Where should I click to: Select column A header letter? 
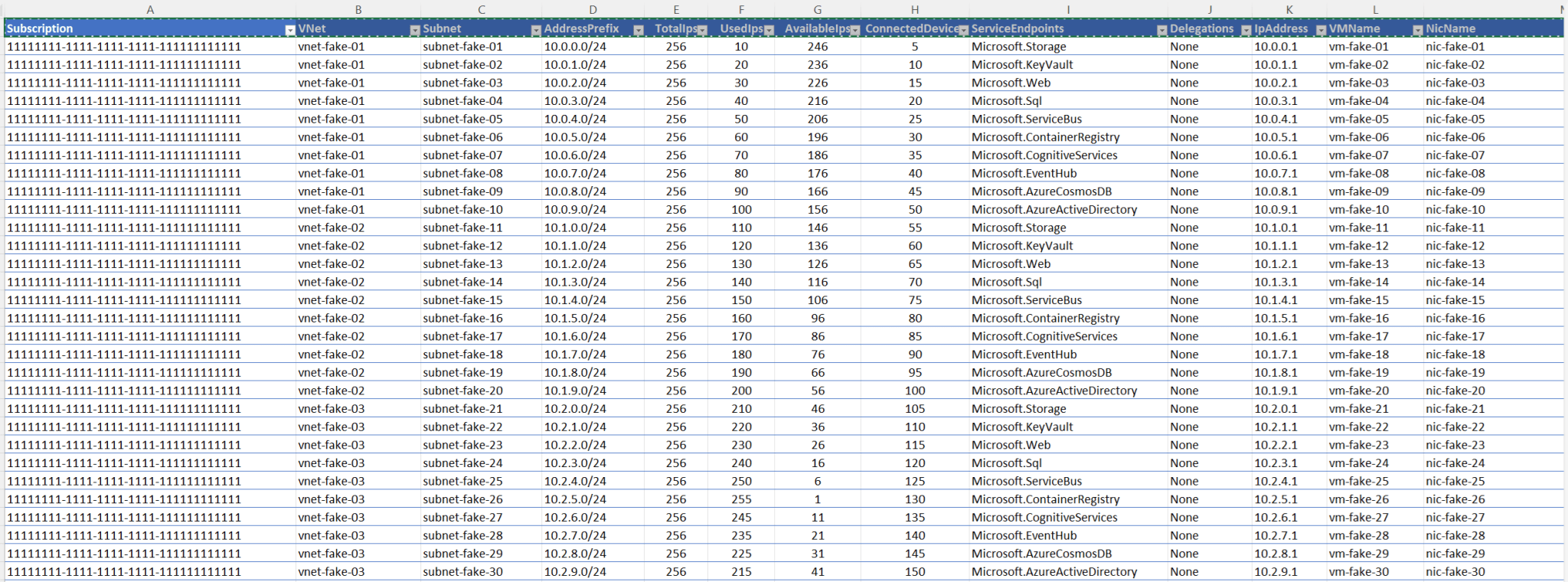point(150,10)
